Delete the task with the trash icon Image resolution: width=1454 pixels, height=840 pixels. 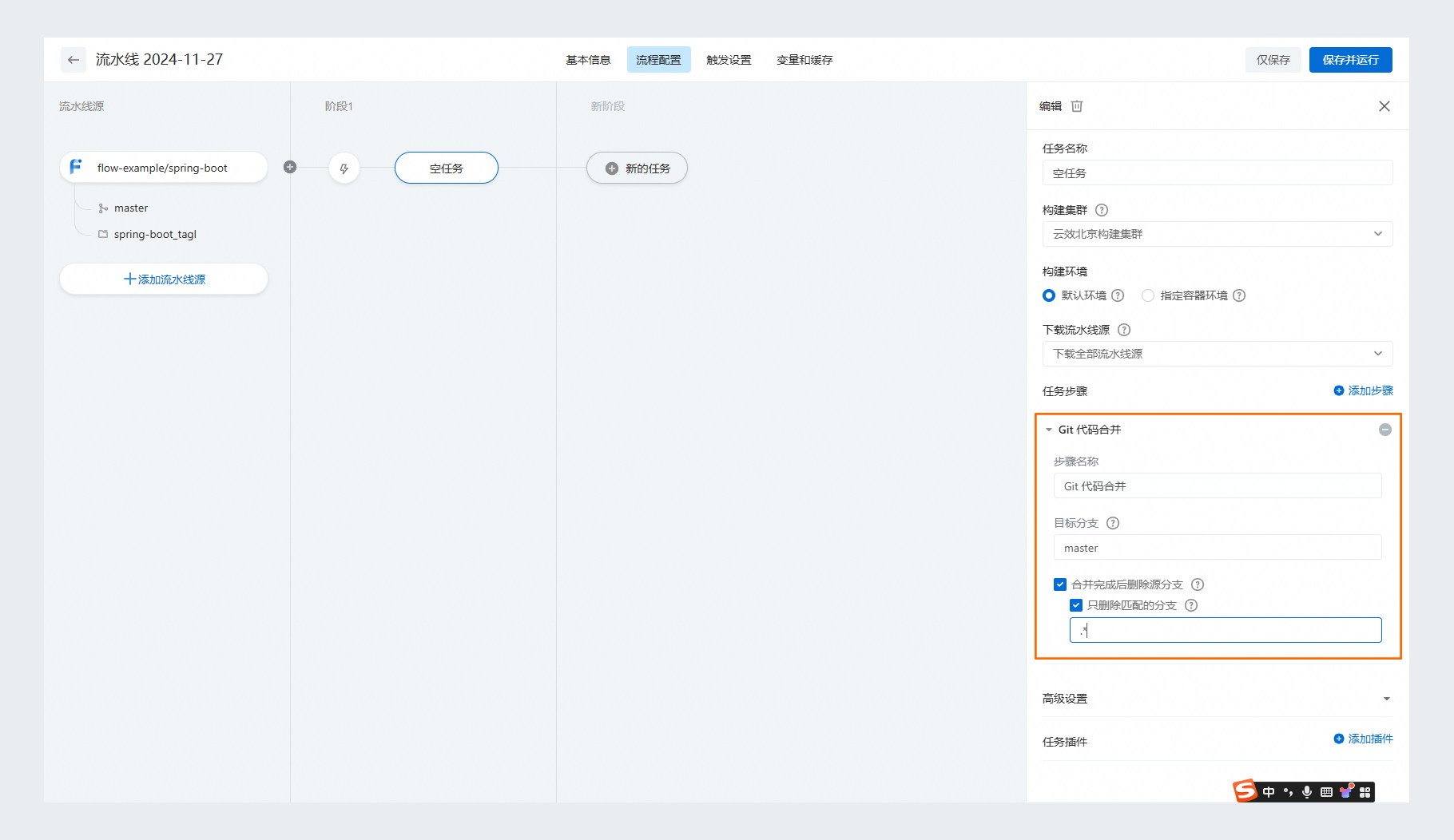tap(1077, 106)
